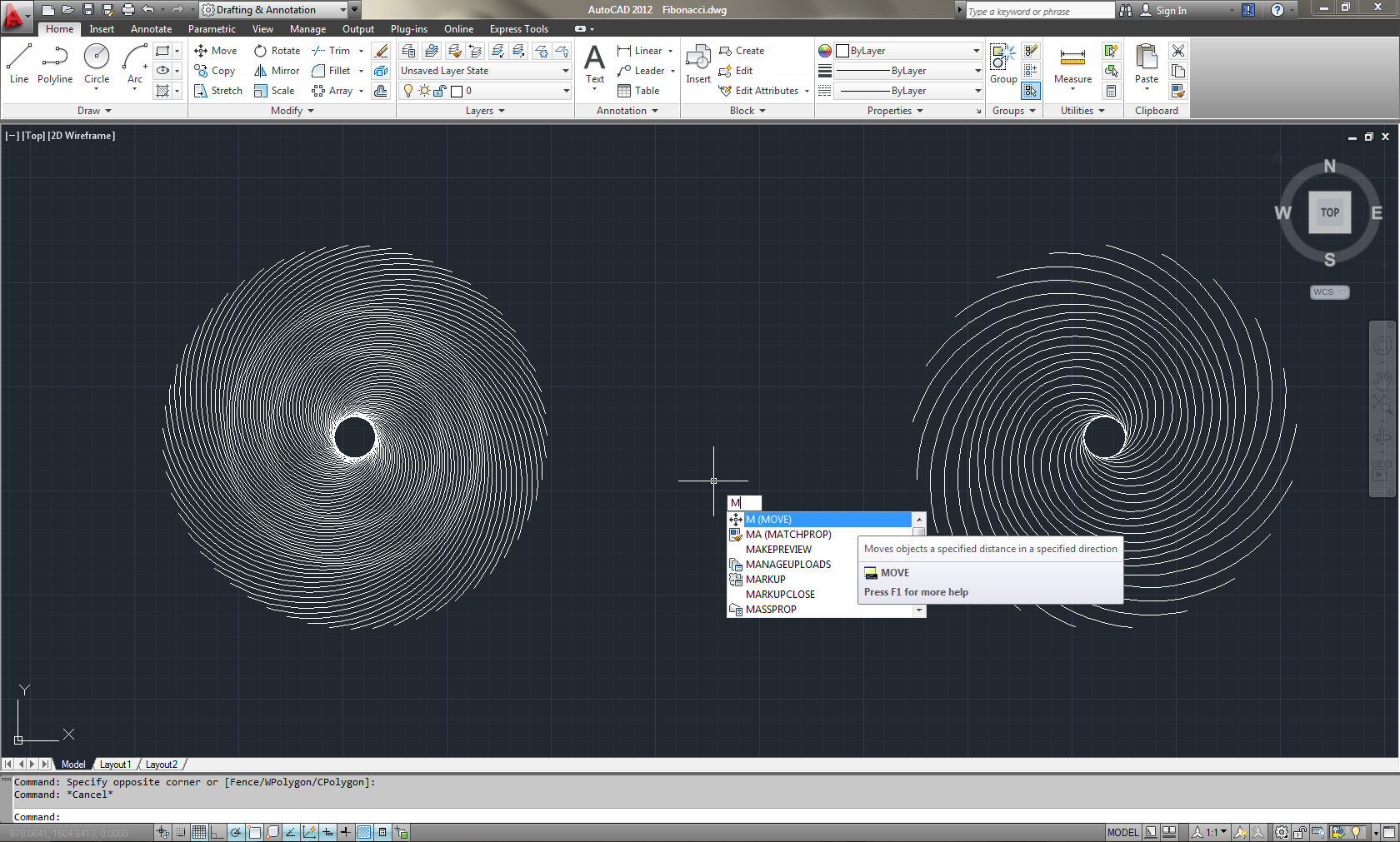Toggle Snap Mode in status bar

pos(181,832)
